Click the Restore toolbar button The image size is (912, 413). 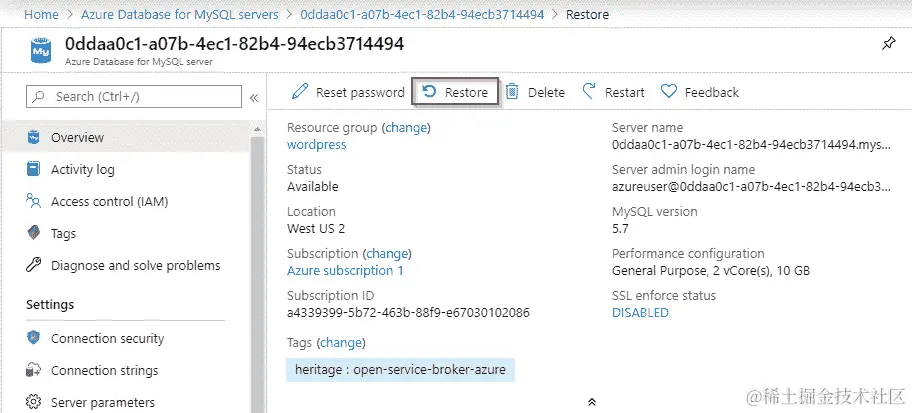pos(455,92)
